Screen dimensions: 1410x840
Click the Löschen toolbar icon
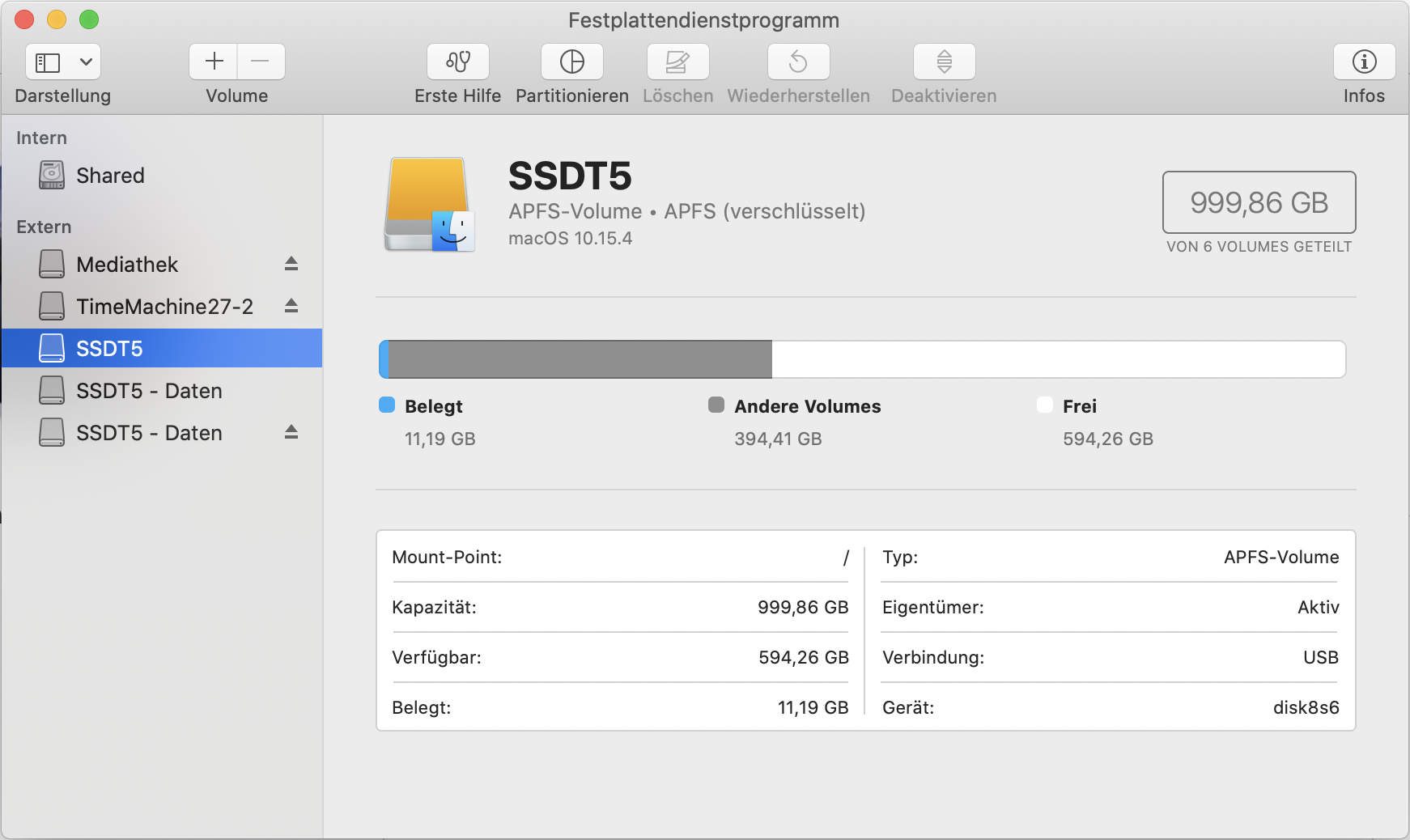click(x=677, y=62)
